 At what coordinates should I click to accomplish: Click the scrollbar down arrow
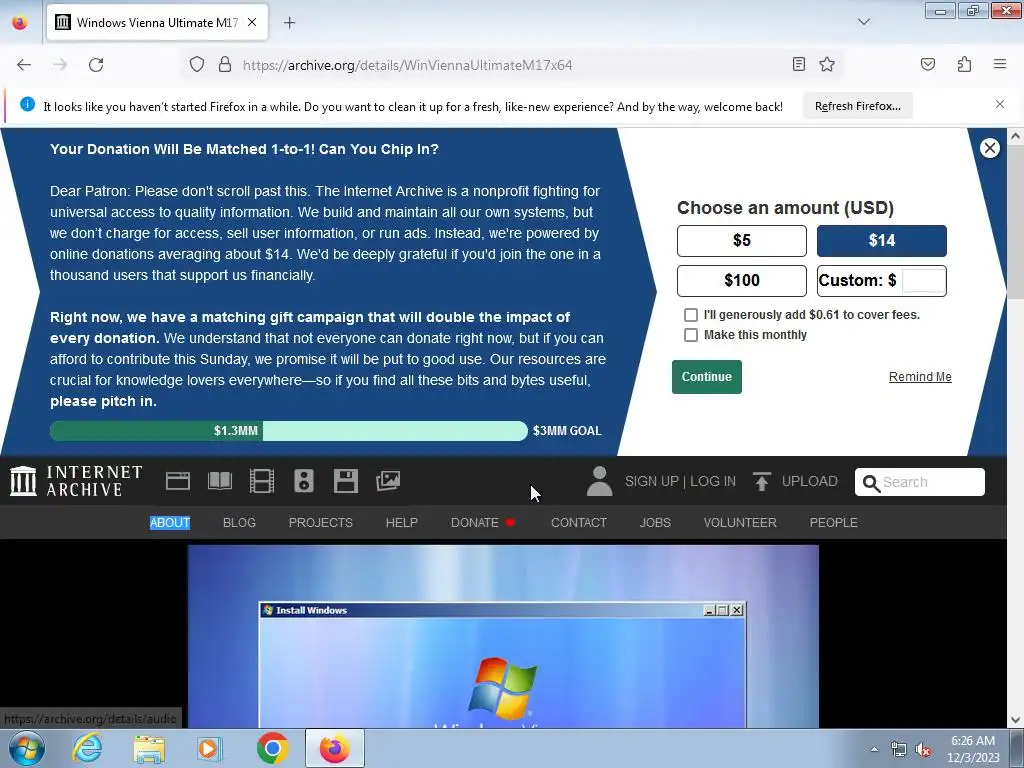pyautogui.click(x=1015, y=720)
